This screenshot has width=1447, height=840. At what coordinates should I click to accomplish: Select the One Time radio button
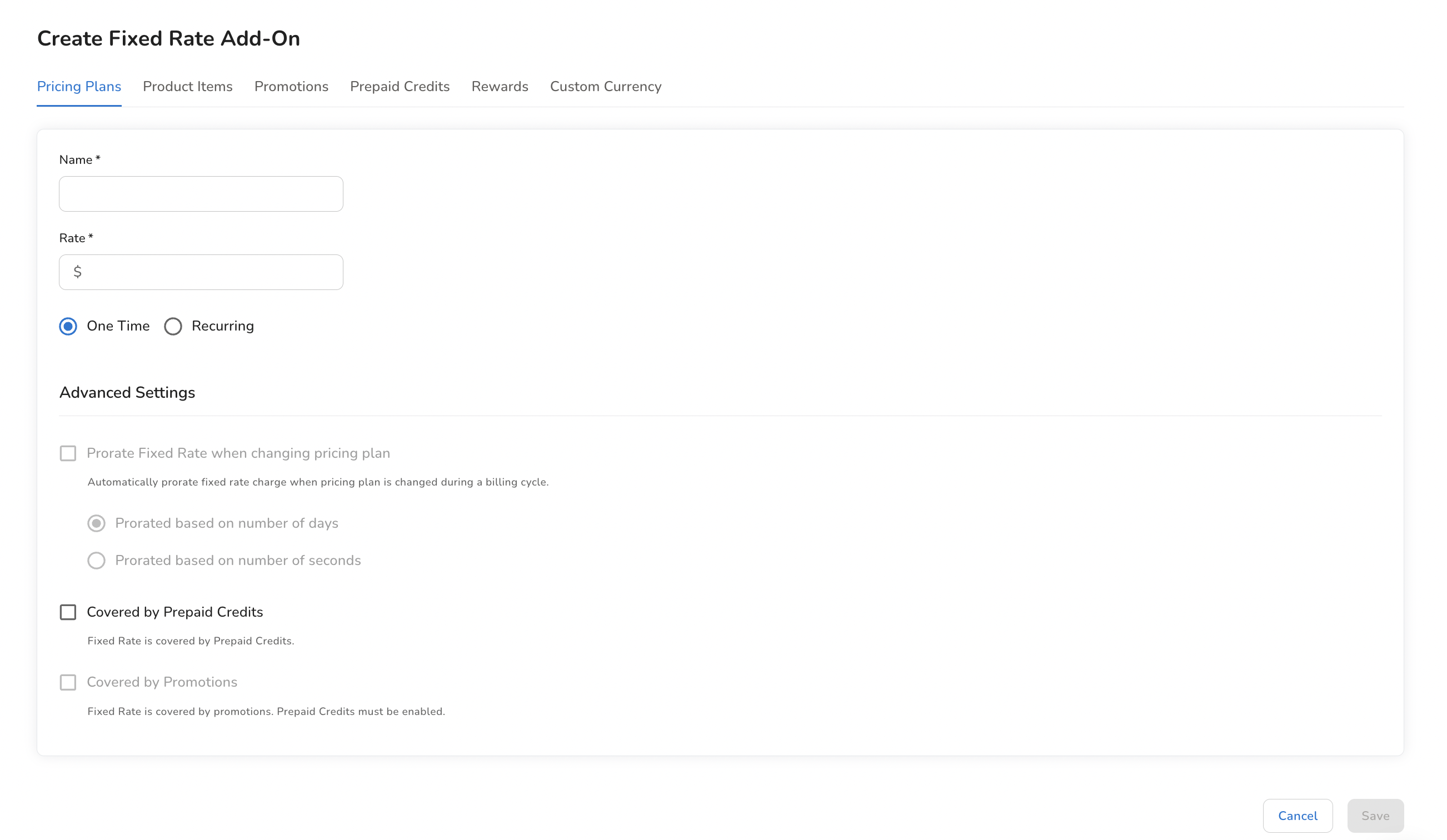68,326
